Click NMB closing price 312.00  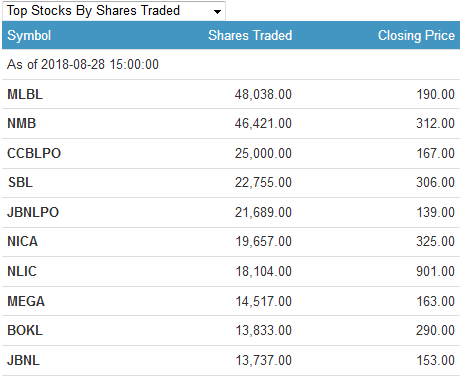[x=435, y=124]
